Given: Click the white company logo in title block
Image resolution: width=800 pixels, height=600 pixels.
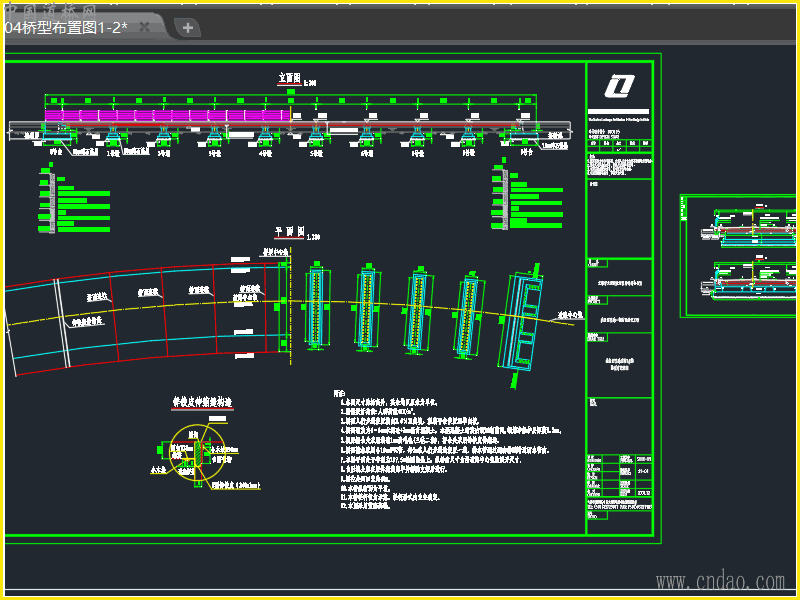Looking at the screenshot, I should pyautogui.click(x=620, y=87).
